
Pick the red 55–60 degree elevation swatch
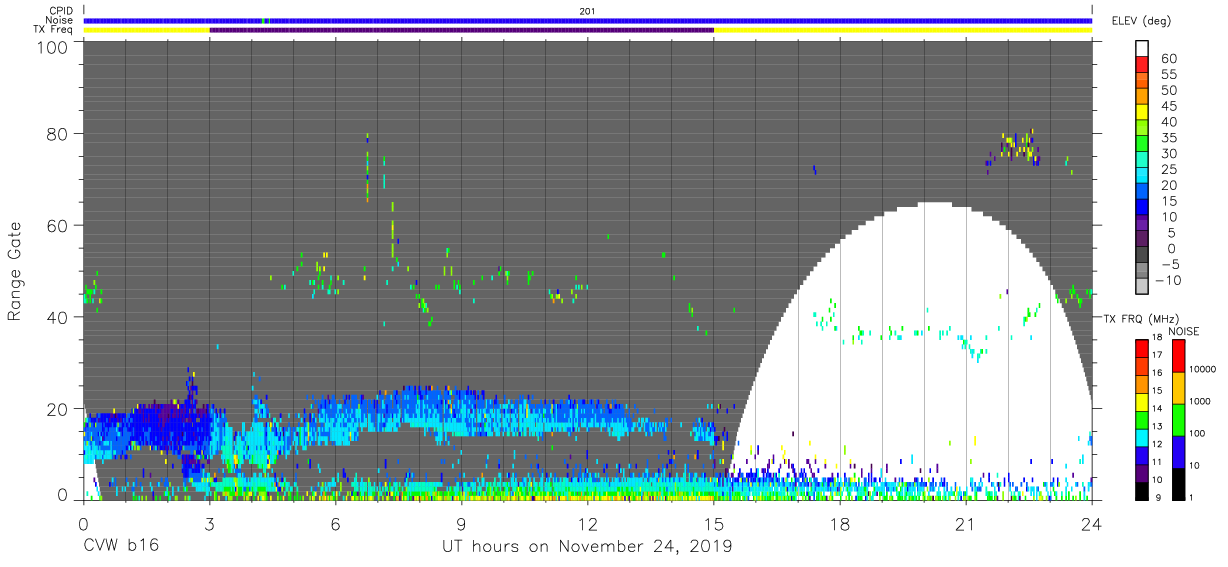pos(1142,66)
